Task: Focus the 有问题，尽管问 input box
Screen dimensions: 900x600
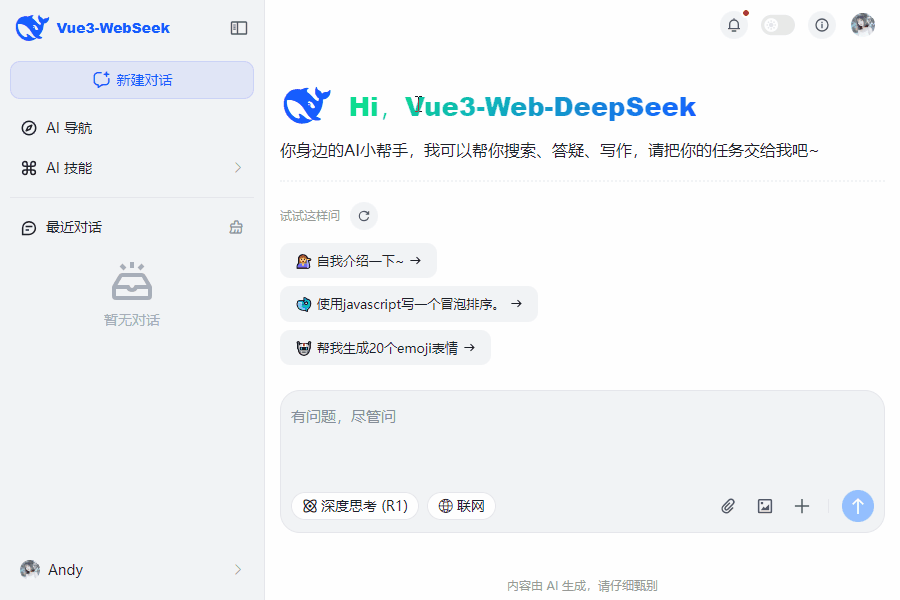Action: [582, 439]
